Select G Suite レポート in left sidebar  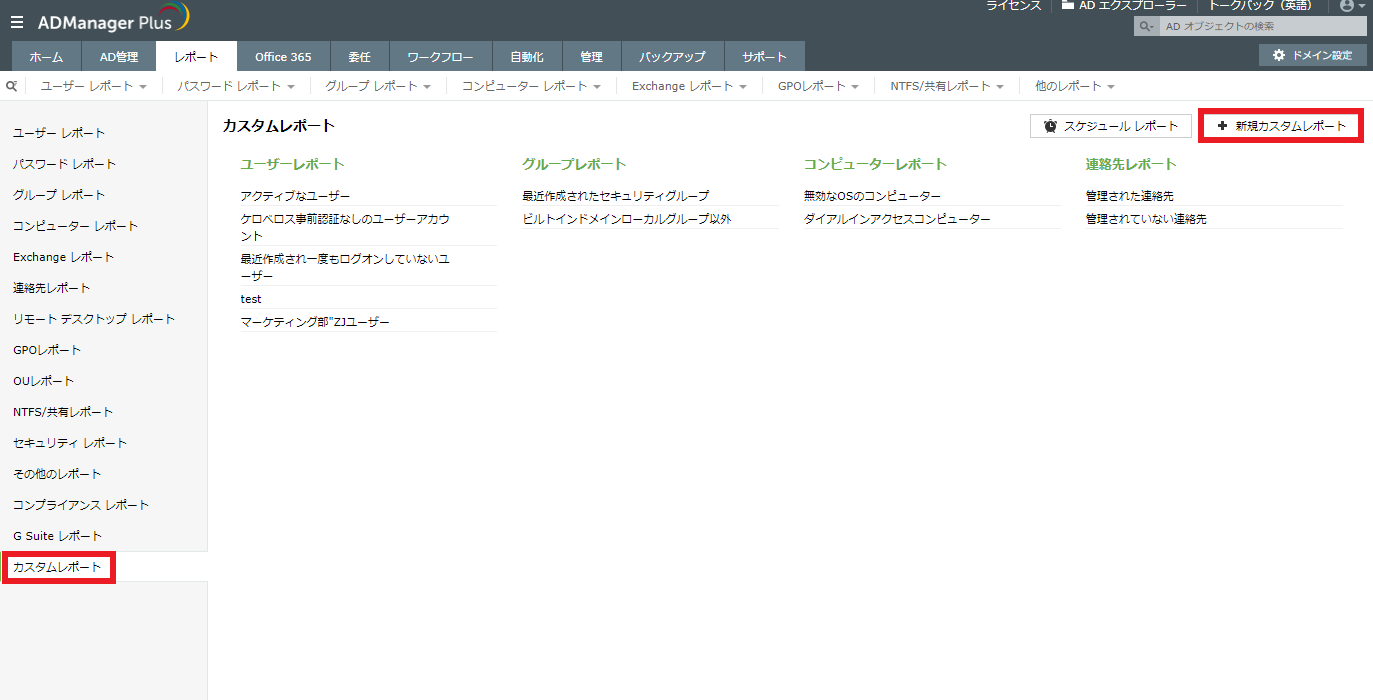click(58, 536)
